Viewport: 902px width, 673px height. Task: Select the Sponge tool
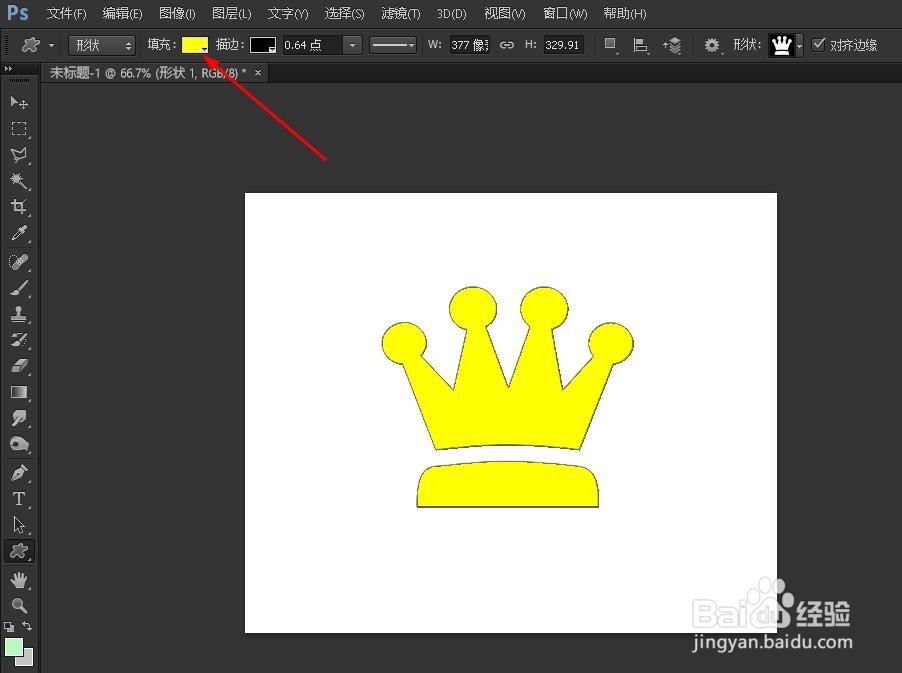(19, 444)
